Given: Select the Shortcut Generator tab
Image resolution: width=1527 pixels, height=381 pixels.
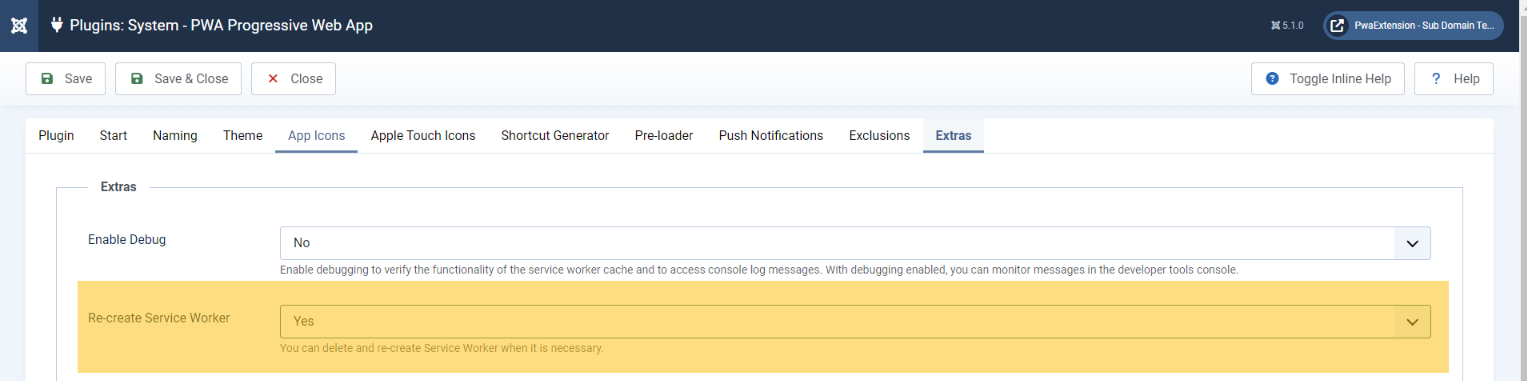Looking at the screenshot, I should coord(555,136).
